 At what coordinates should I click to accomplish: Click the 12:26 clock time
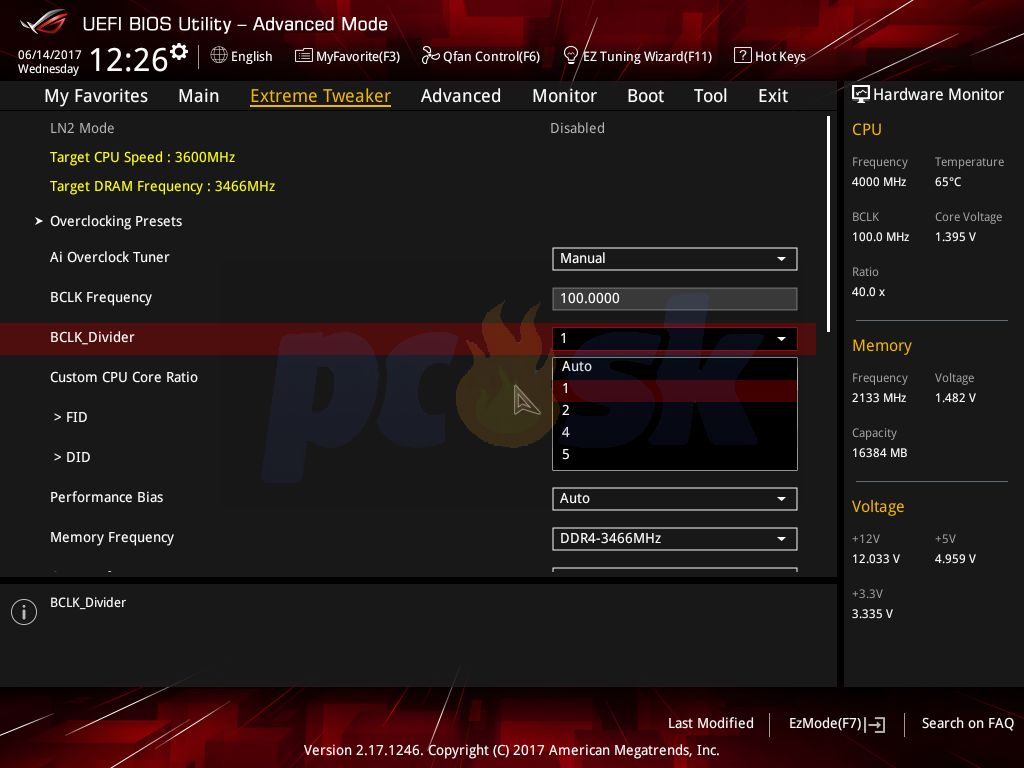tap(129, 59)
